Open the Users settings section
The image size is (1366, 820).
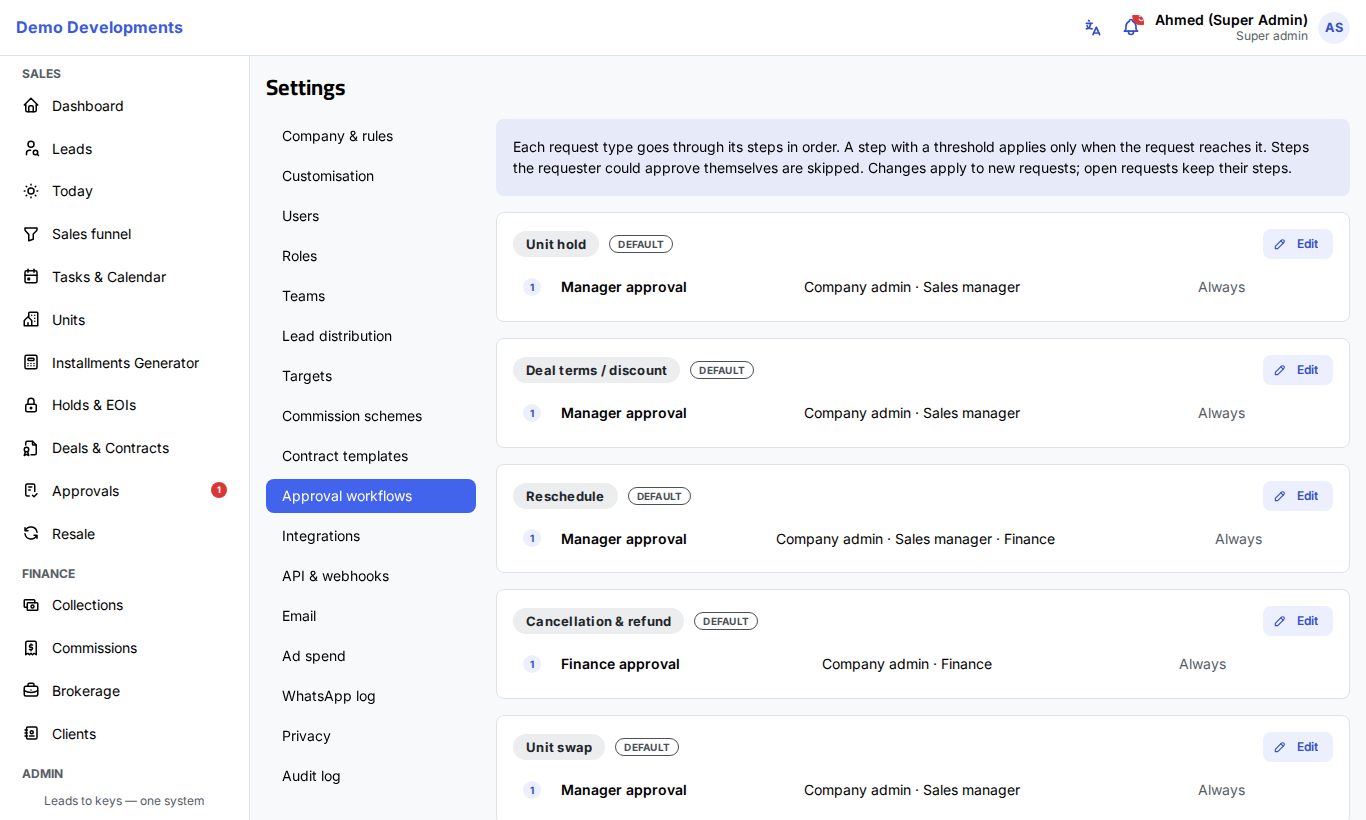pos(371,216)
